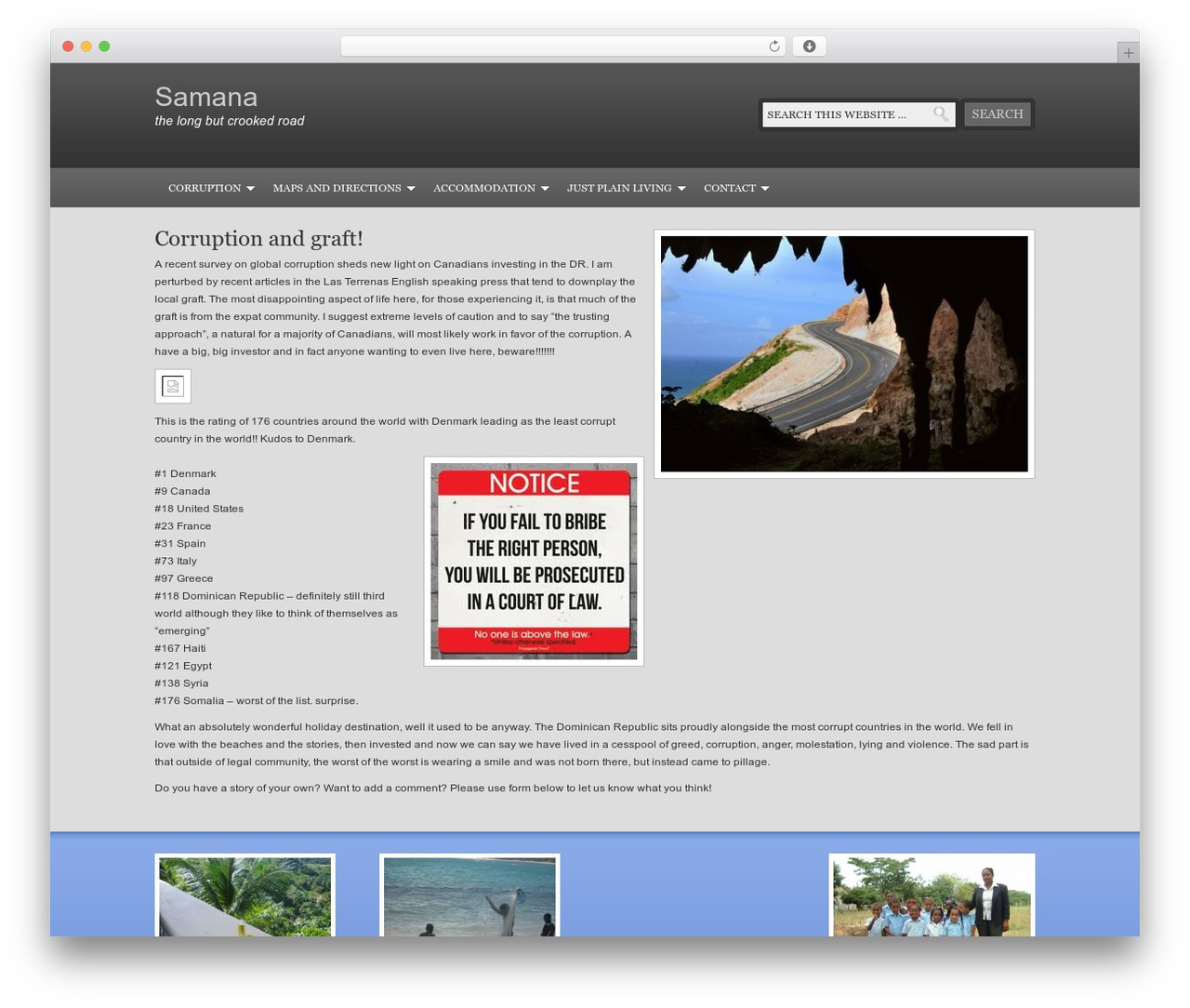Screen dimensions: 1190x1008
Task: Open the school children thumbnail
Action: [x=932, y=895]
